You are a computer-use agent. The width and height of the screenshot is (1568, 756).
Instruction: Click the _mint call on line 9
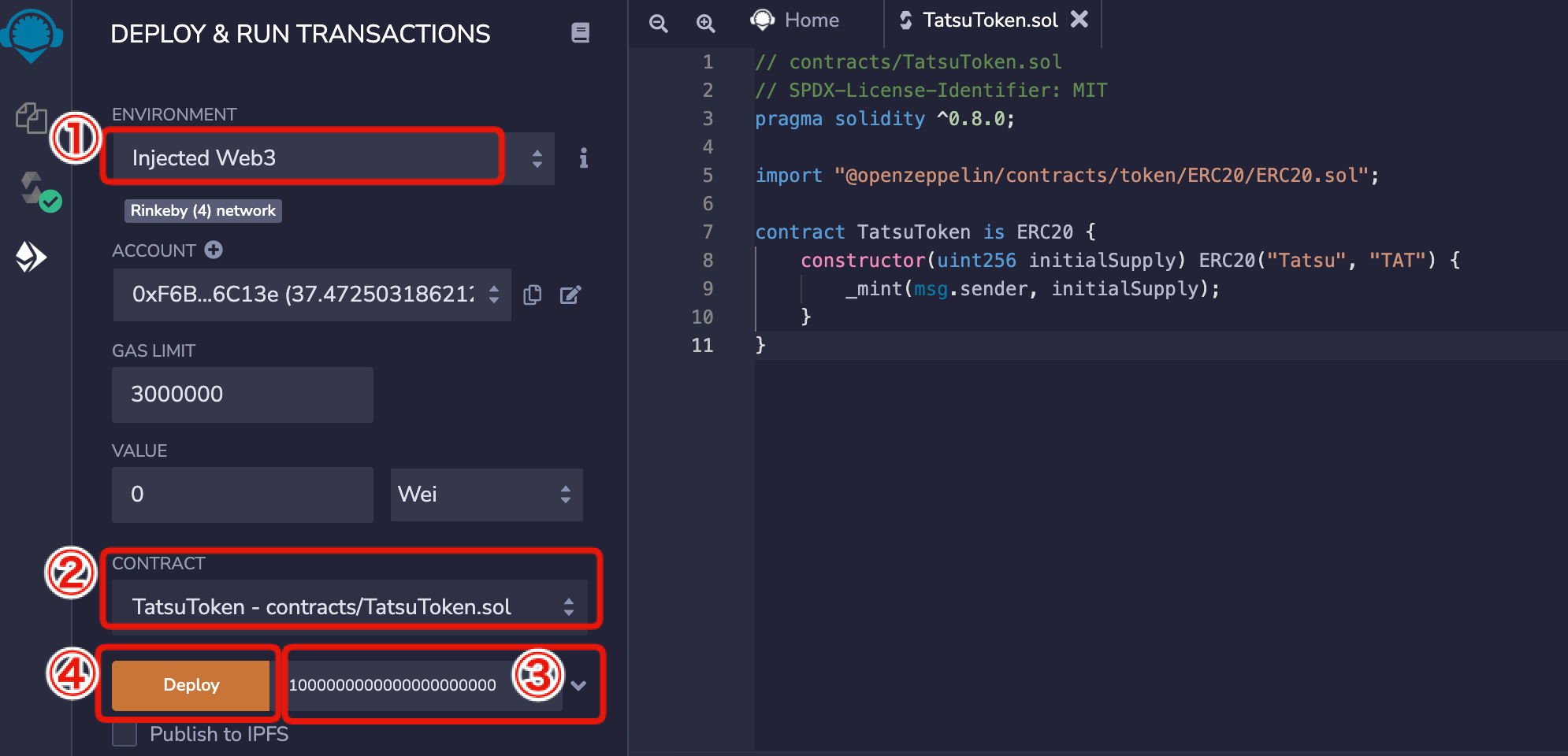pyautogui.click(x=1032, y=289)
